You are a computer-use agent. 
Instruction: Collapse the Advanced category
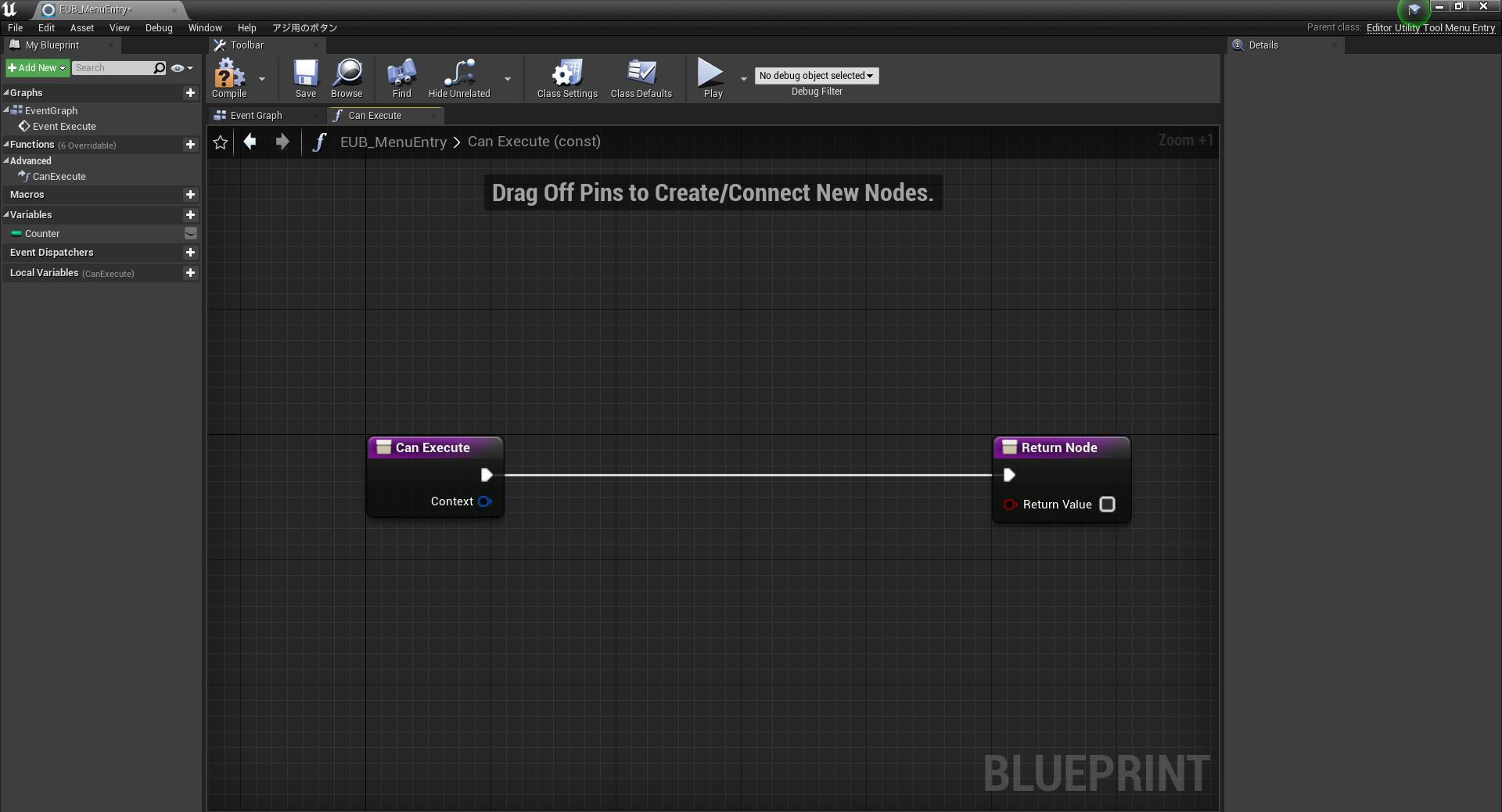pos(6,161)
